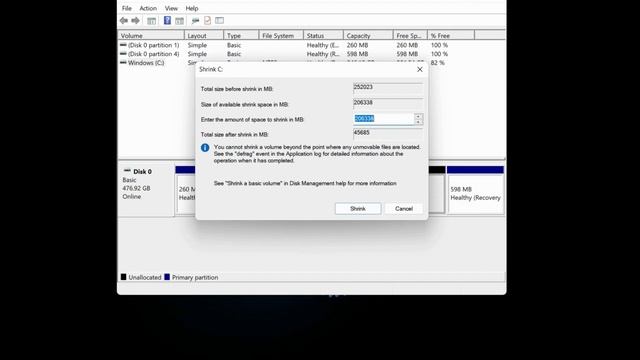Image resolution: width=640 pixels, height=360 pixels.
Task: Click the drive icon beside Disk 0 partition 1
Action: coord(123,45)
